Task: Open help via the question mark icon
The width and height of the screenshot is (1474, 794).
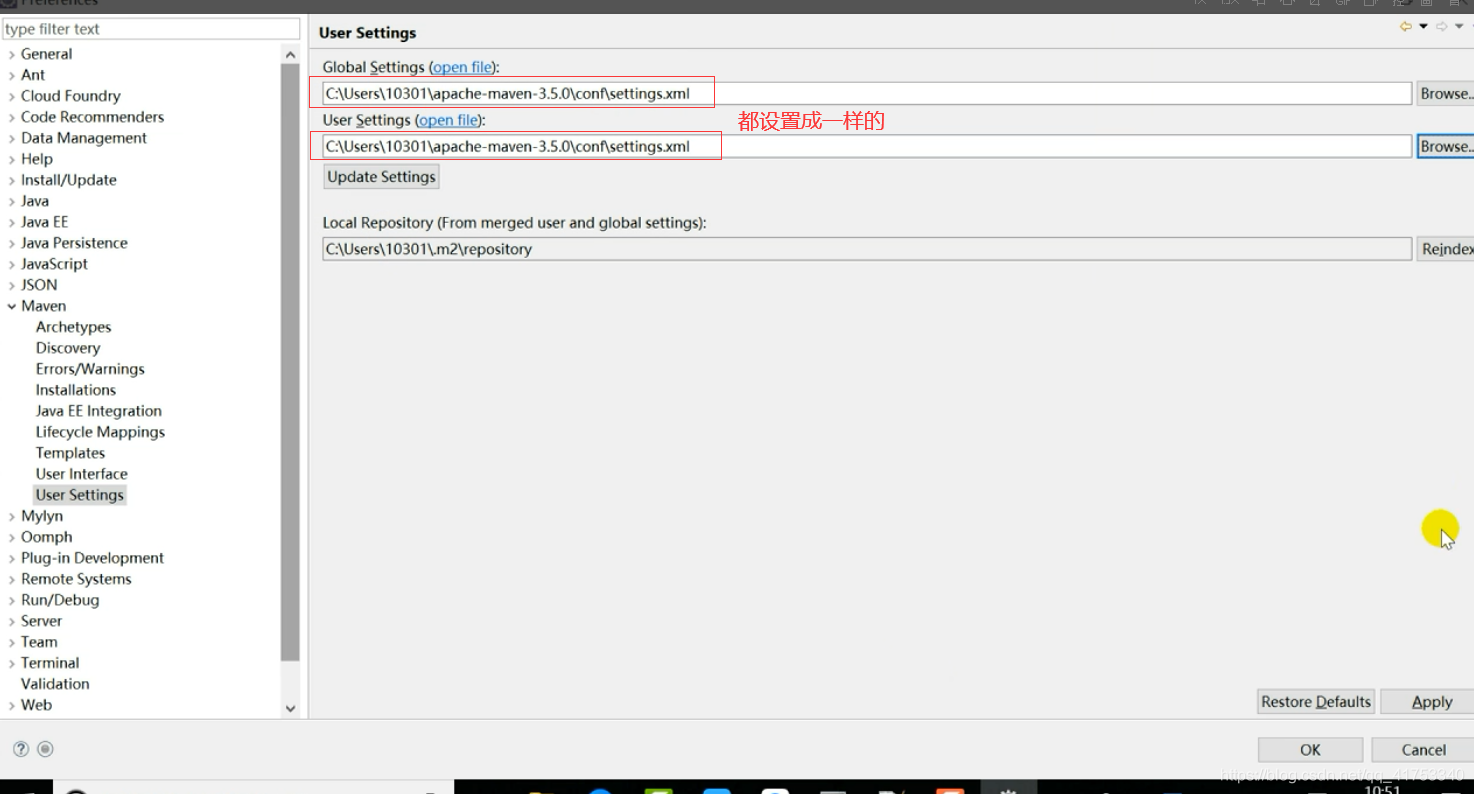Action: click(20, 749)
